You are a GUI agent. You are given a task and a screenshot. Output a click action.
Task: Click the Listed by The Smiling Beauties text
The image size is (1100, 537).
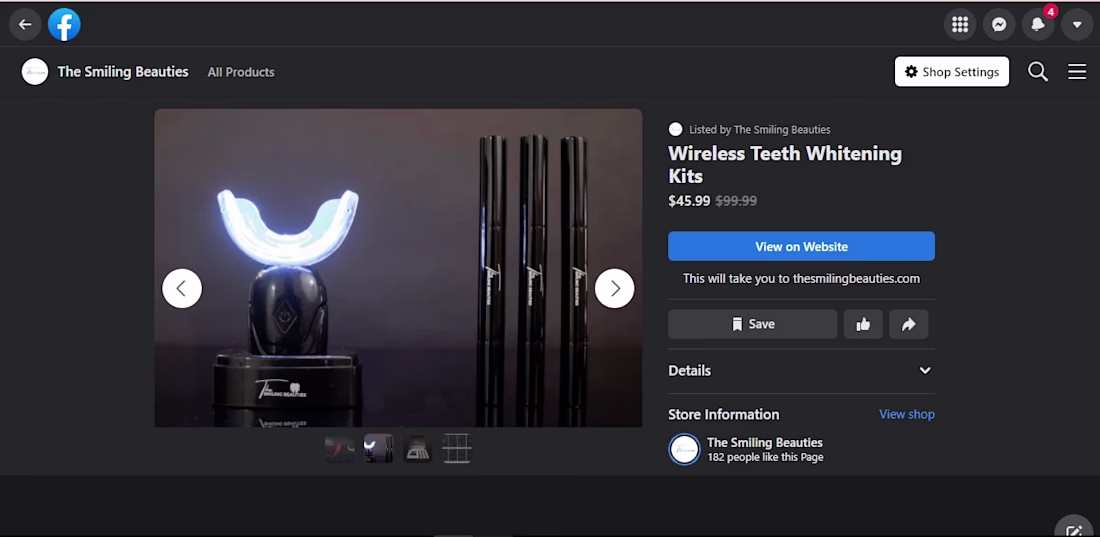coord(759,129)
